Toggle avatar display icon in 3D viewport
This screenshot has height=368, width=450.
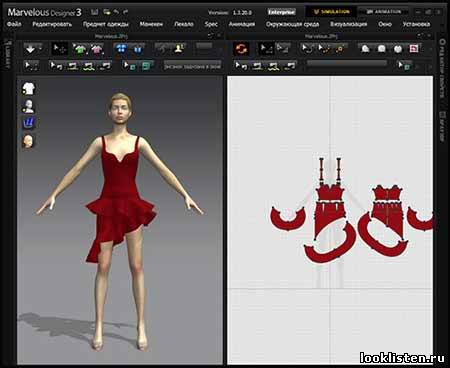pos(29,106)
